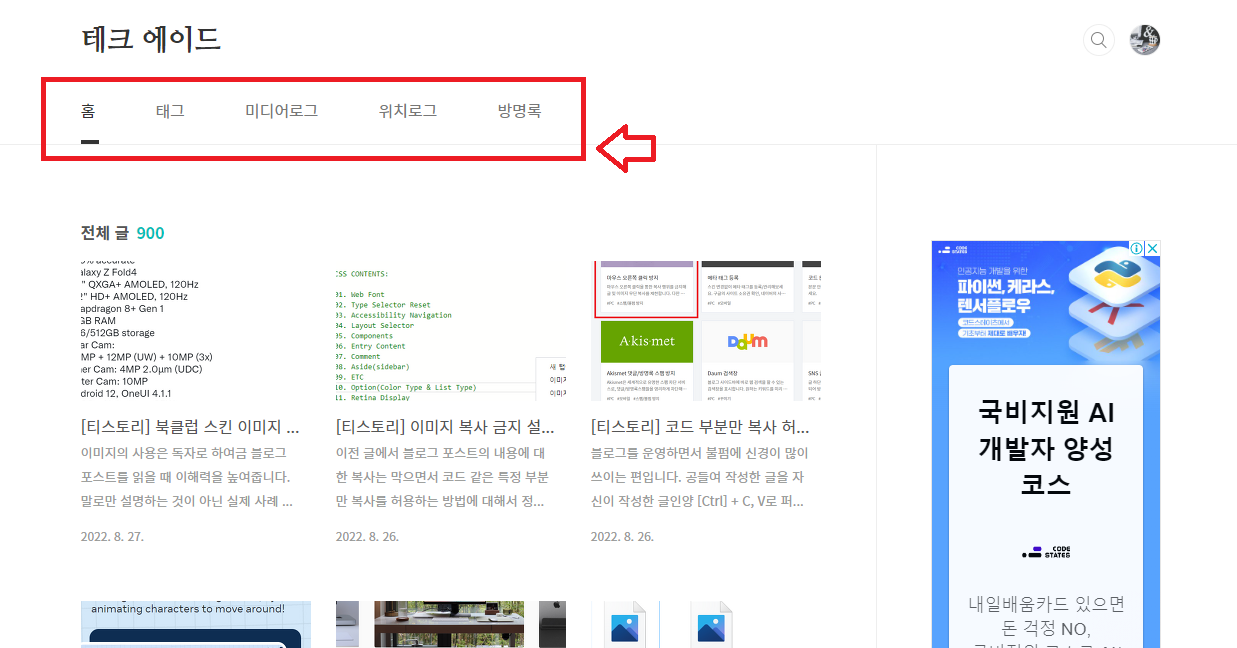Click excerpt starting 이전 글에서 블로그 포스트의

pyautogui.click(x=442, y=478)
